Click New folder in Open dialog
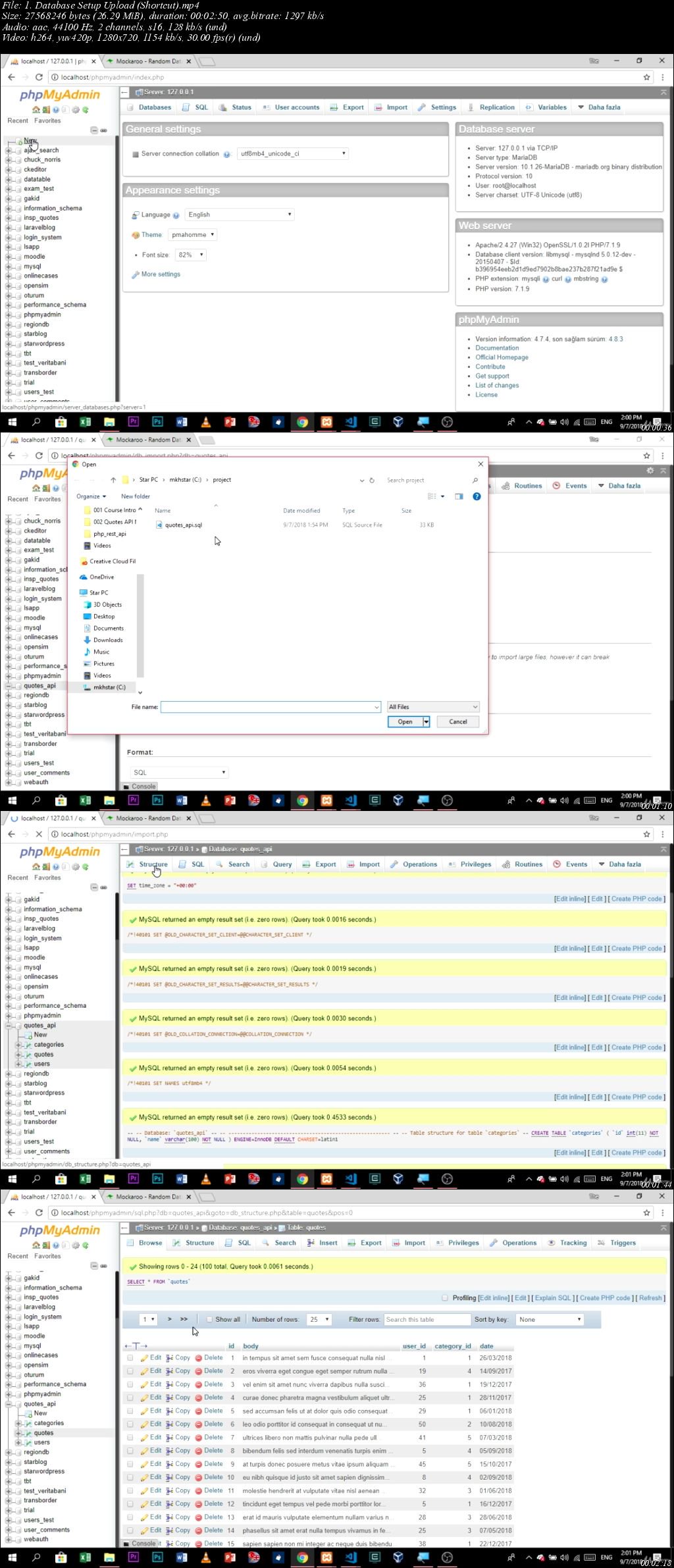Viewport: 674px width, 1568px height. 136,496
